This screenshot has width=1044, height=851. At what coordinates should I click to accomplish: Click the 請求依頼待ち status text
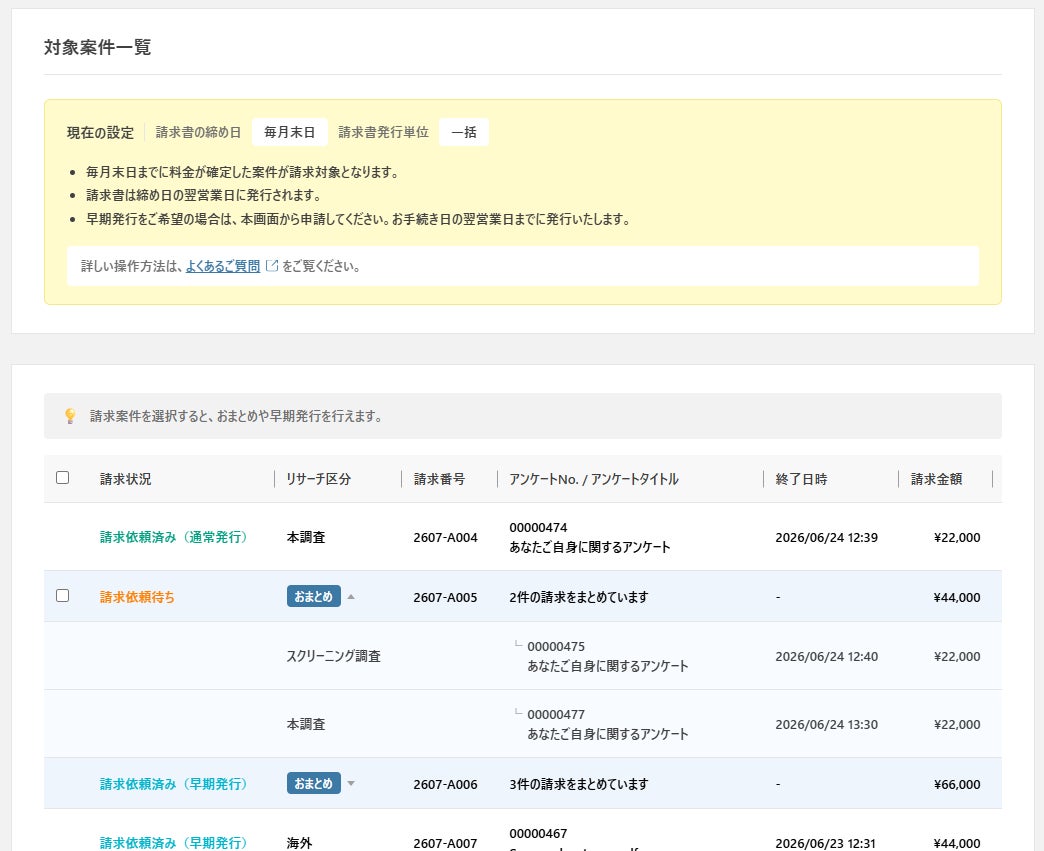(x=137, y=597)
